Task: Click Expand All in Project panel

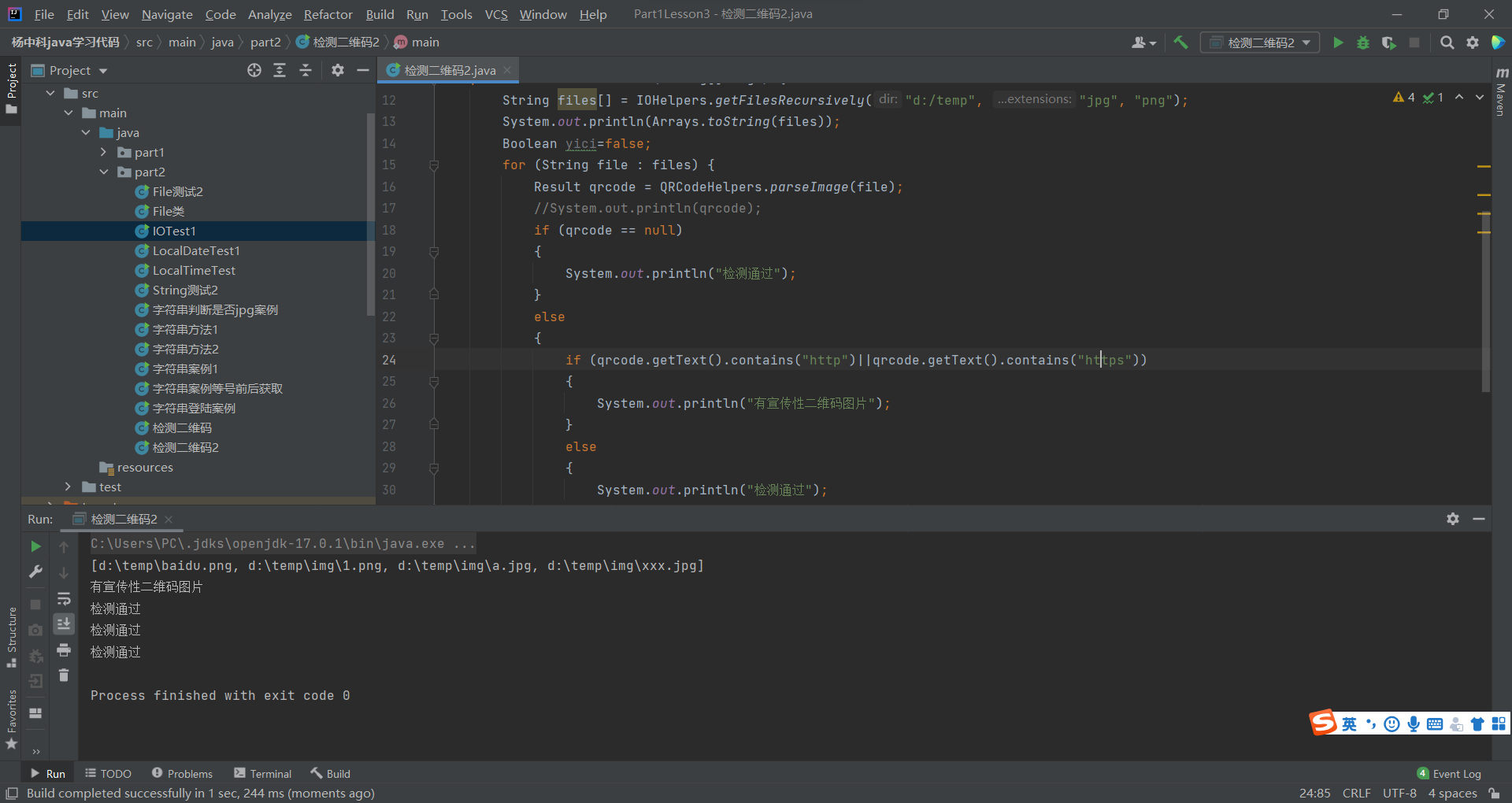Action: (280, 70)
